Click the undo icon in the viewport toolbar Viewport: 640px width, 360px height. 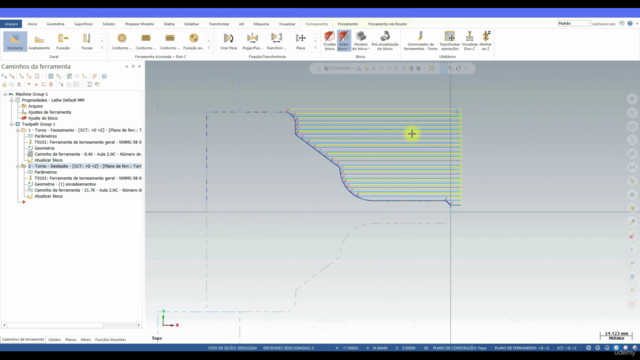pyautogui.click(x=451, y=69)
